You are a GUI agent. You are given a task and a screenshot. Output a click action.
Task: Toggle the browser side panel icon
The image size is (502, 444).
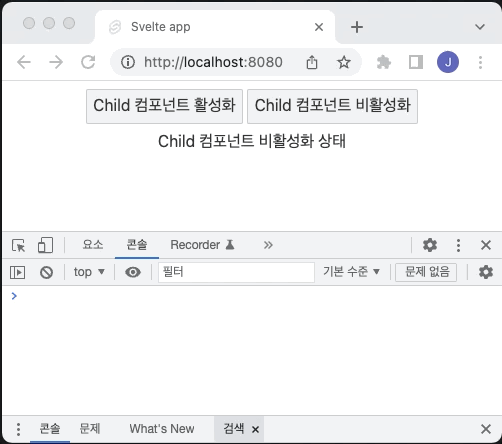[x=416, y=62]
